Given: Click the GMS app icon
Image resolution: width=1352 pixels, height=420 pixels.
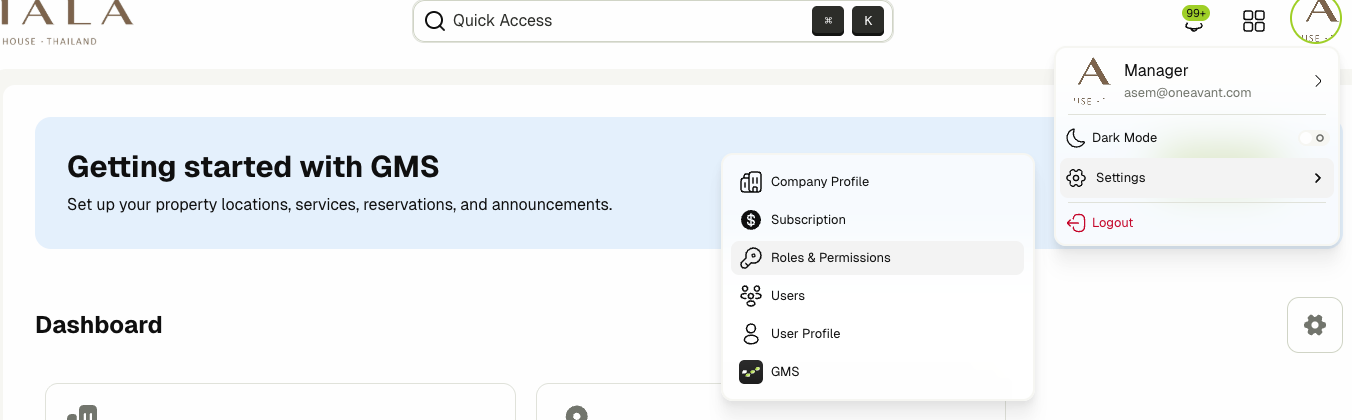Looking at the screenshot, I should (x=750, y=372).
